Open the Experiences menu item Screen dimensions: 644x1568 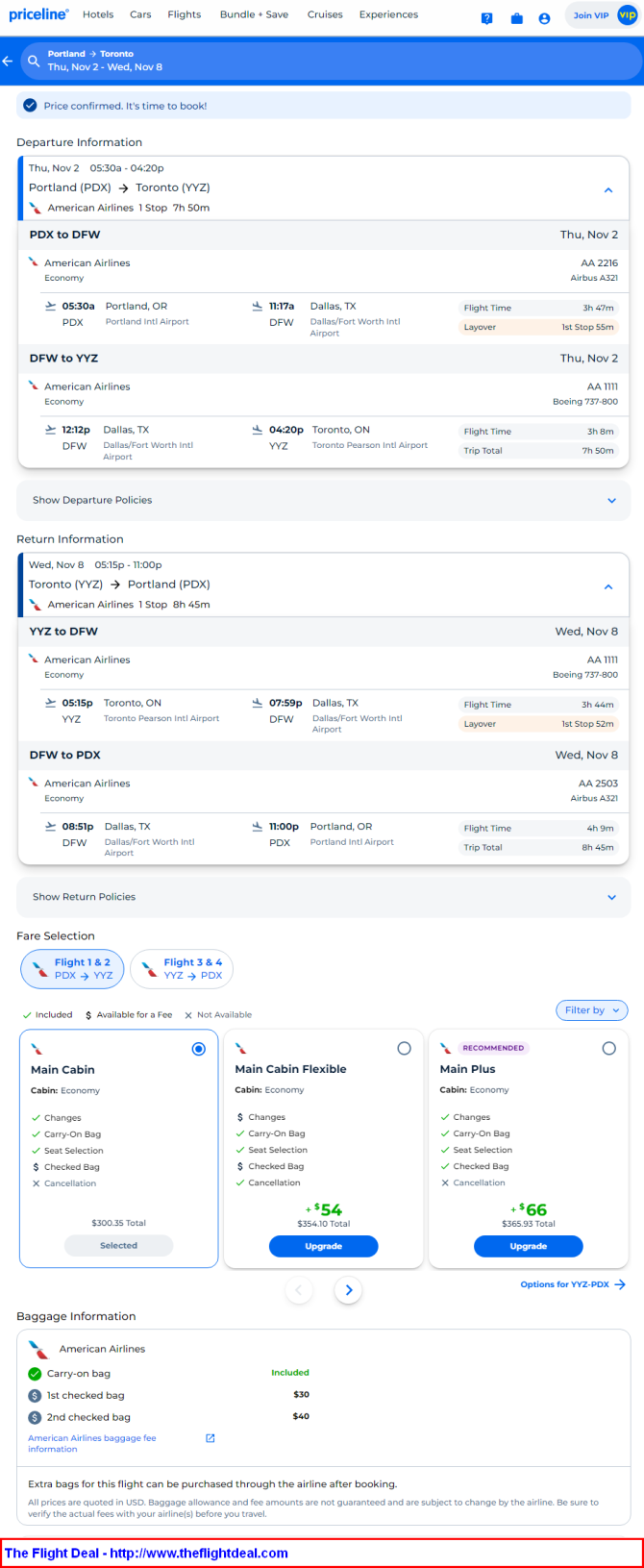388,14
